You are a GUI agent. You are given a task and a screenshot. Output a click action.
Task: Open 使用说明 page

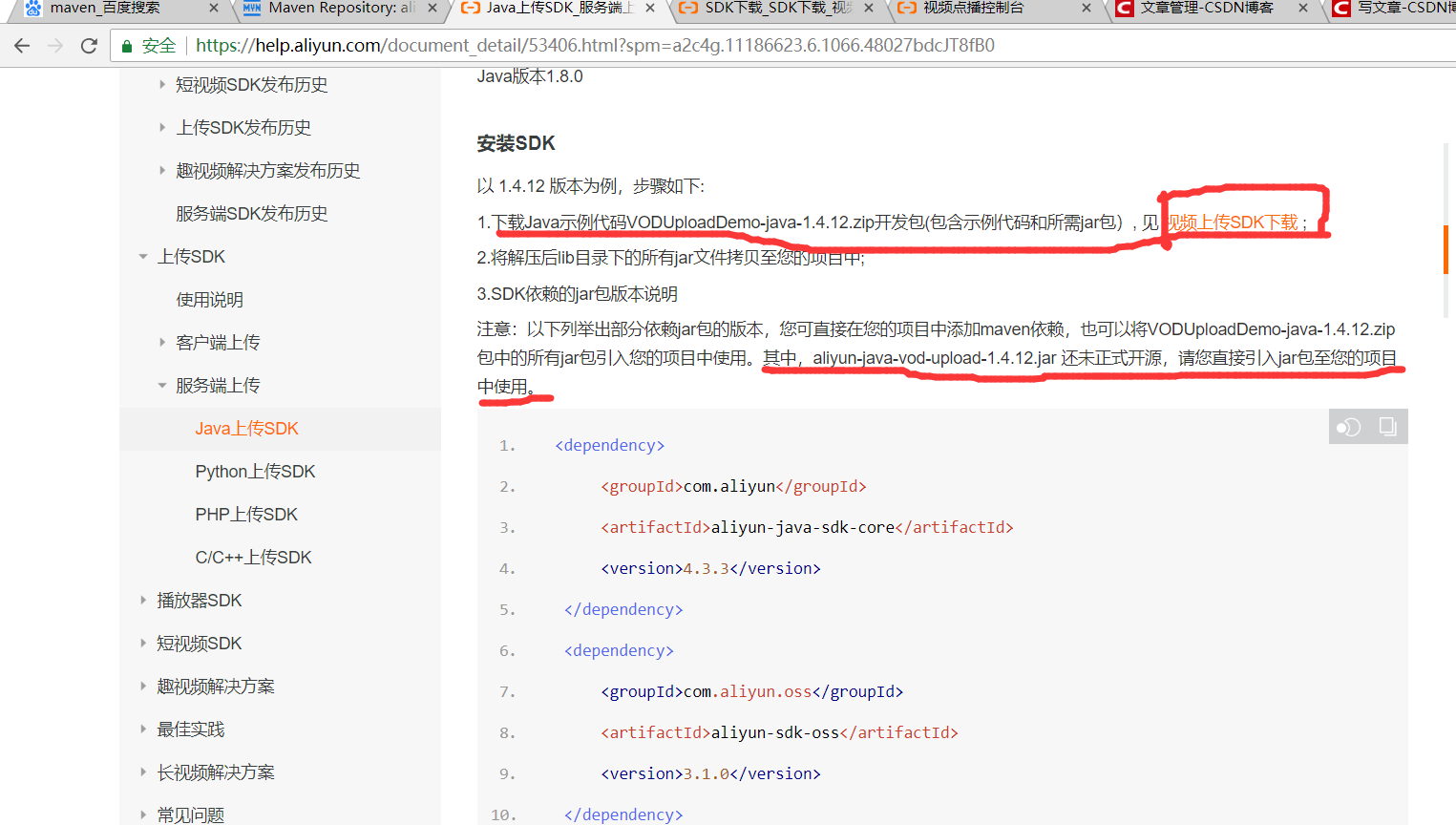[x=210, y=299]
